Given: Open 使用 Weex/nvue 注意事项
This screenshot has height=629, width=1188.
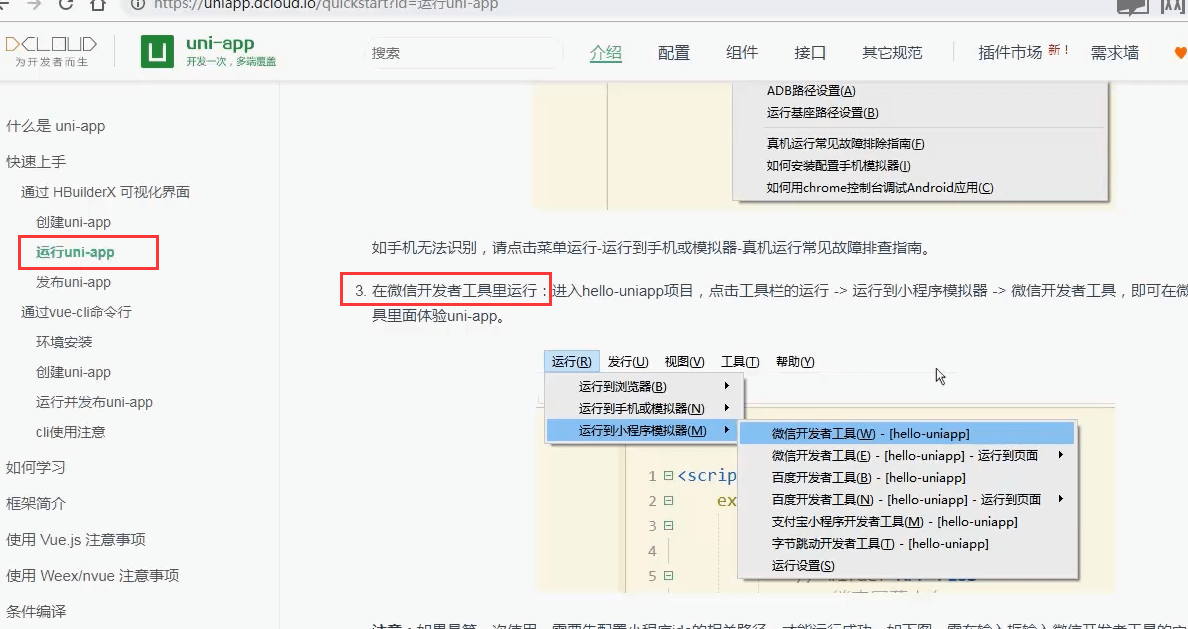Looking at the screenshot, I should pyautogui.click(x=92, y=575).
